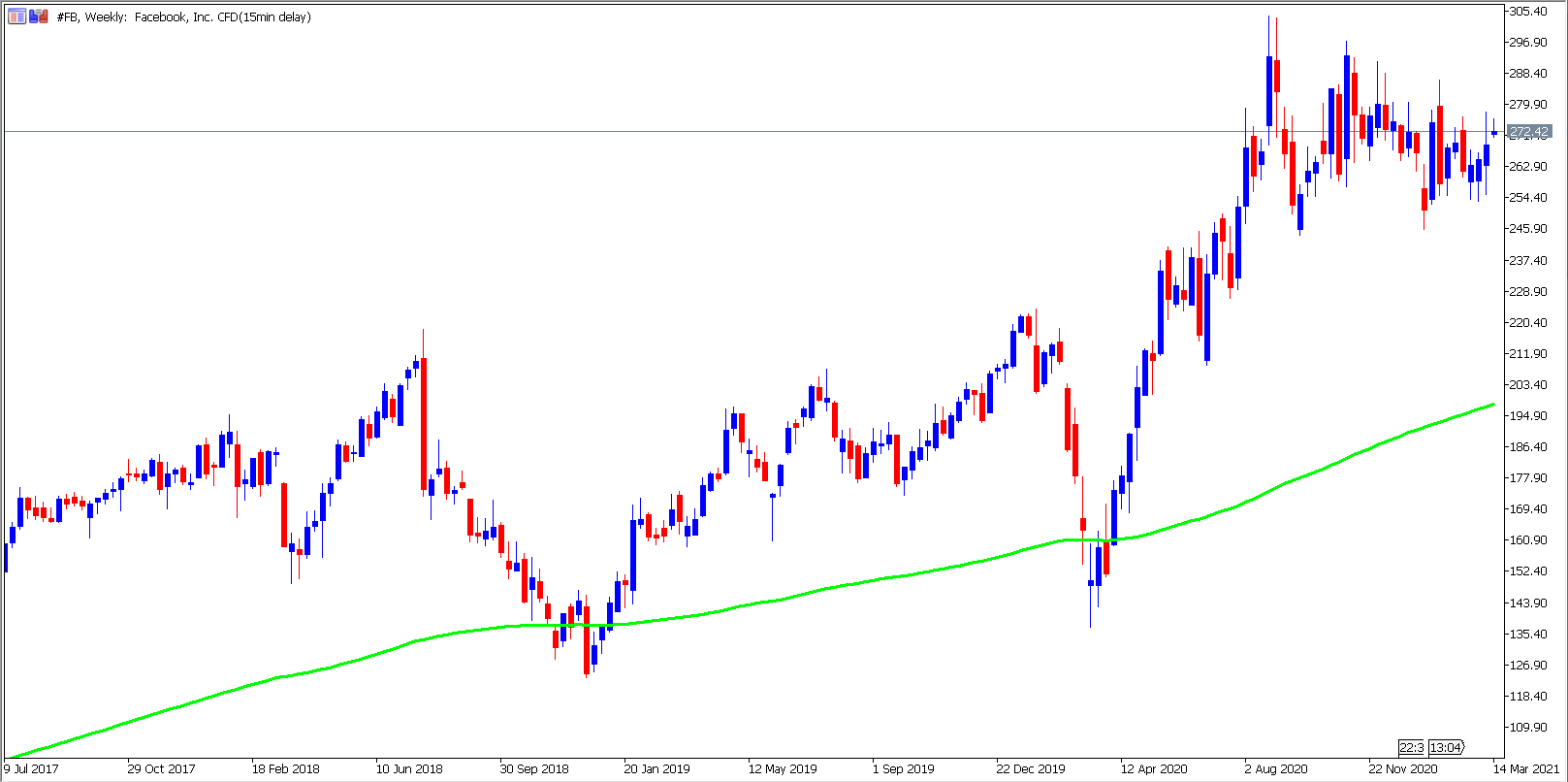Click the 296.90 price scale label
The image size is (1568, 782).
1528,42
